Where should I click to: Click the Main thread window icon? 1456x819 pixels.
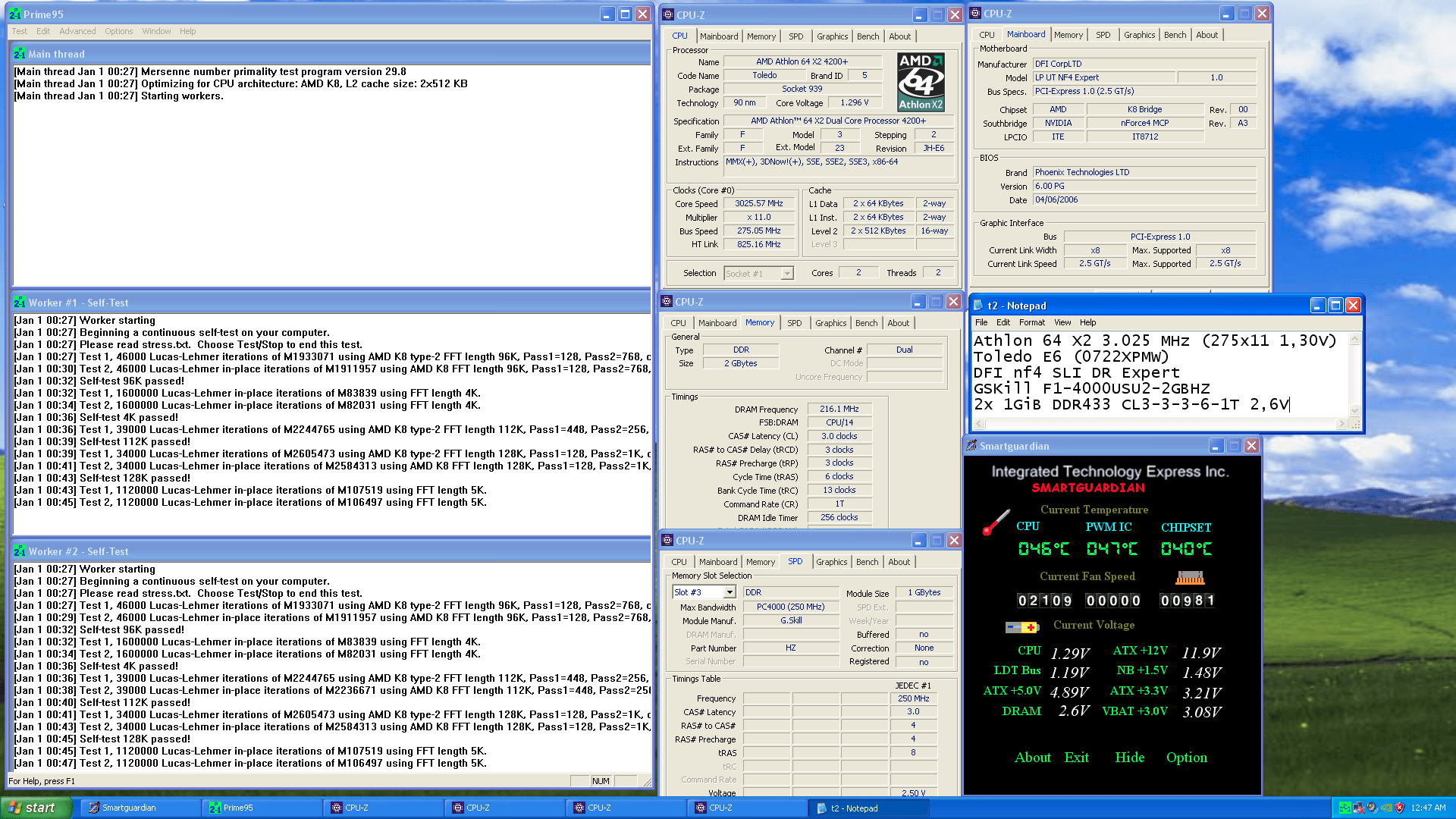click(x=20, y=54)
